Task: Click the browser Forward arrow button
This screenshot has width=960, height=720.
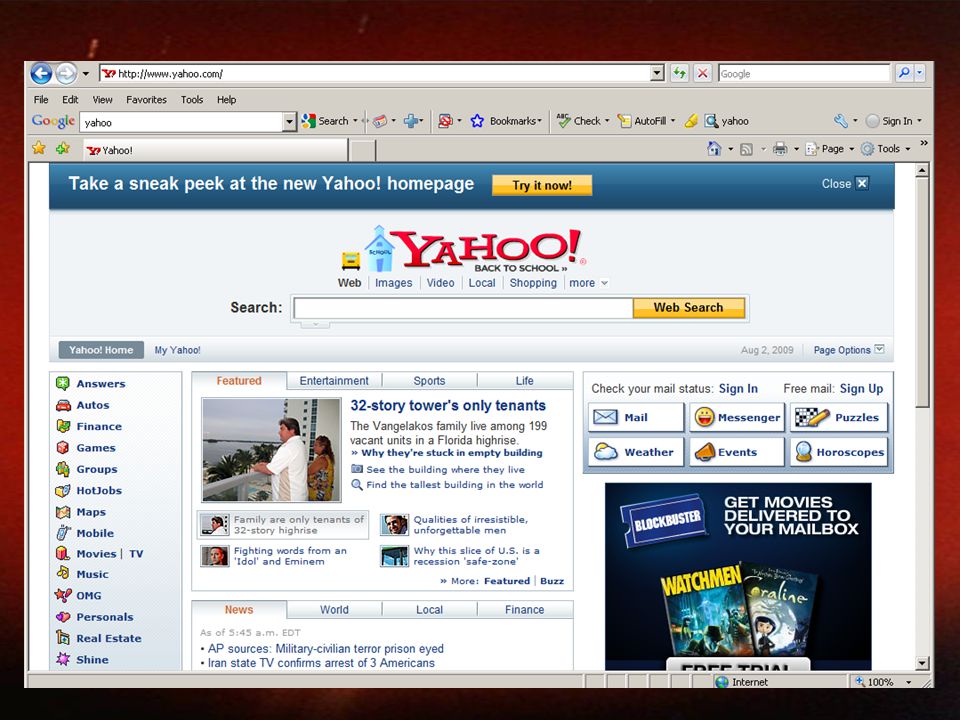Action: click(66, 73)
